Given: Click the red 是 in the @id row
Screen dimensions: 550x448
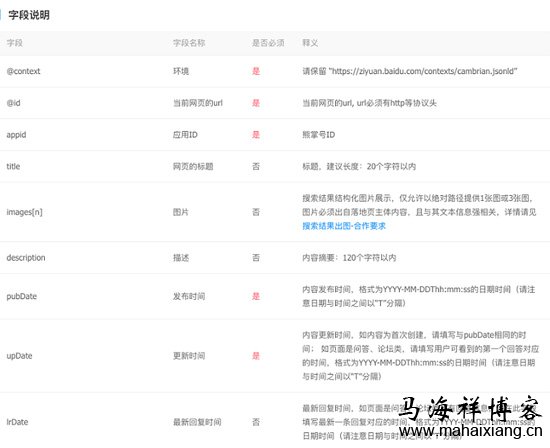Looking at the screenshot, I should pyautogui.click(x=256, y=103).
